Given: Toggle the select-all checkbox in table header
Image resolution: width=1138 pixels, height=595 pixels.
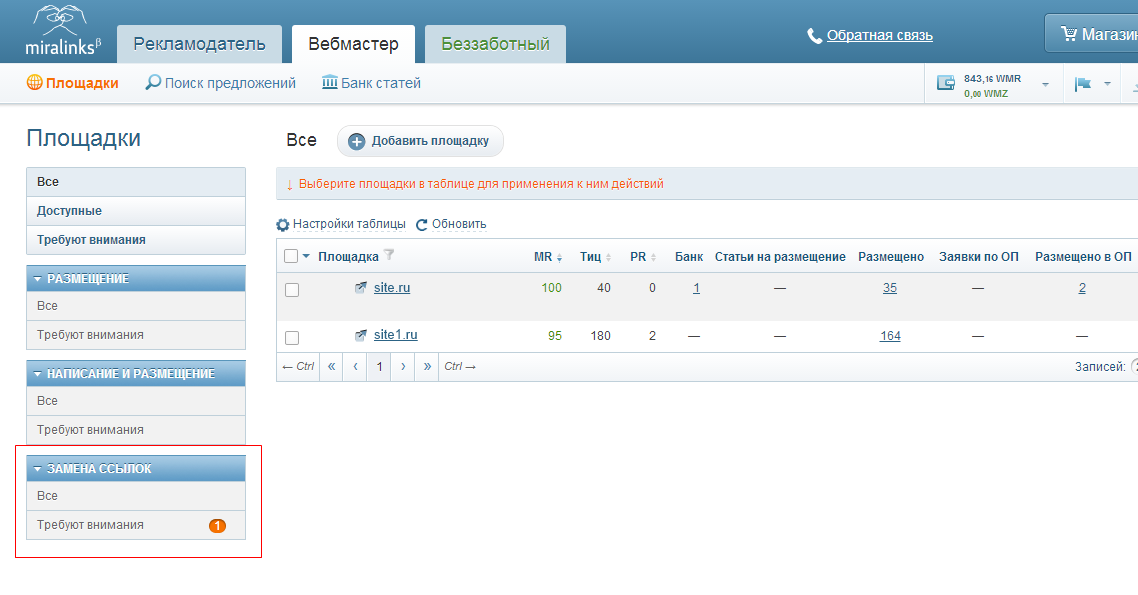Looking at the screenshot, I should [291, 256].
